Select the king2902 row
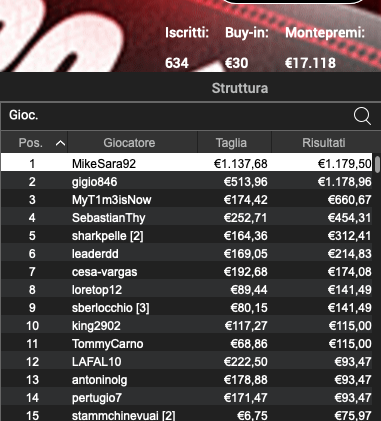The height and width of the screenshot is (421, 381). coord(187,325)
